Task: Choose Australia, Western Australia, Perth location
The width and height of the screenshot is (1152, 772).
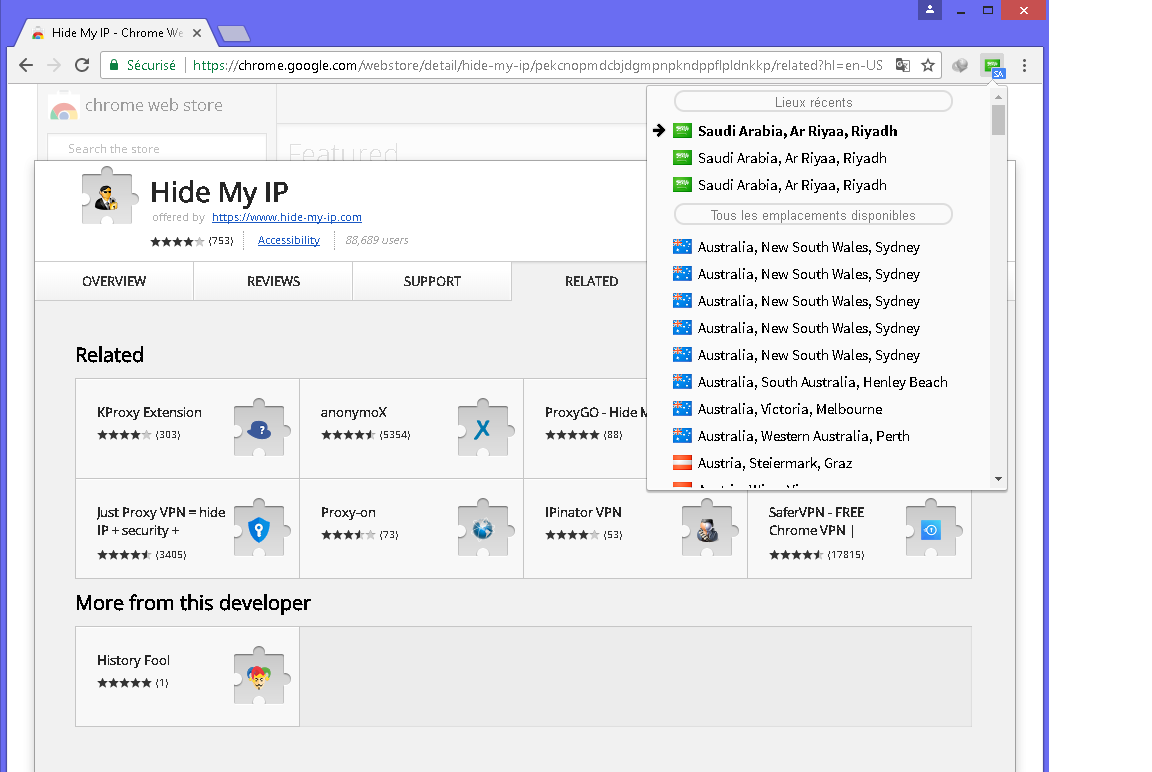Action: [x=803, y=436]
